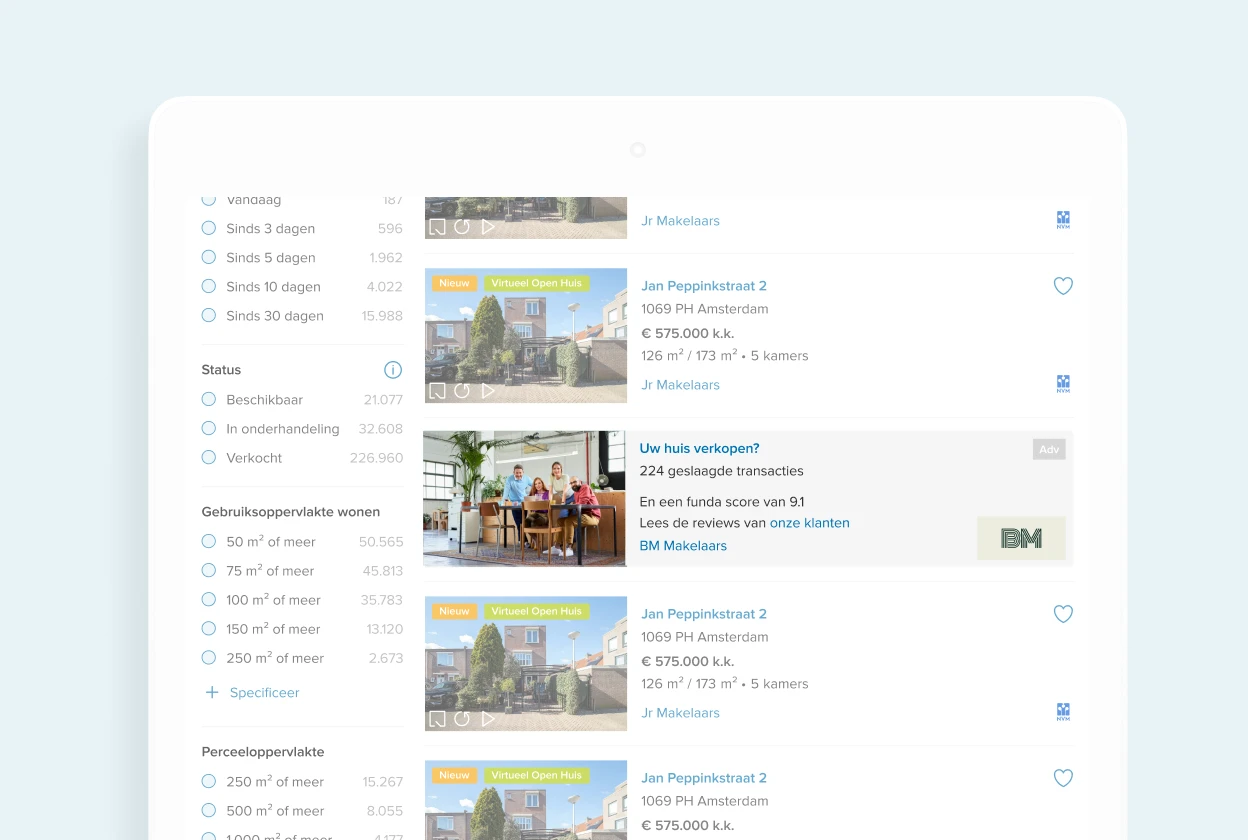This screenshot has height=840, width=1248.
Task: Click the heart on the bottommost cut-off listing
Action: (1063, 778)
